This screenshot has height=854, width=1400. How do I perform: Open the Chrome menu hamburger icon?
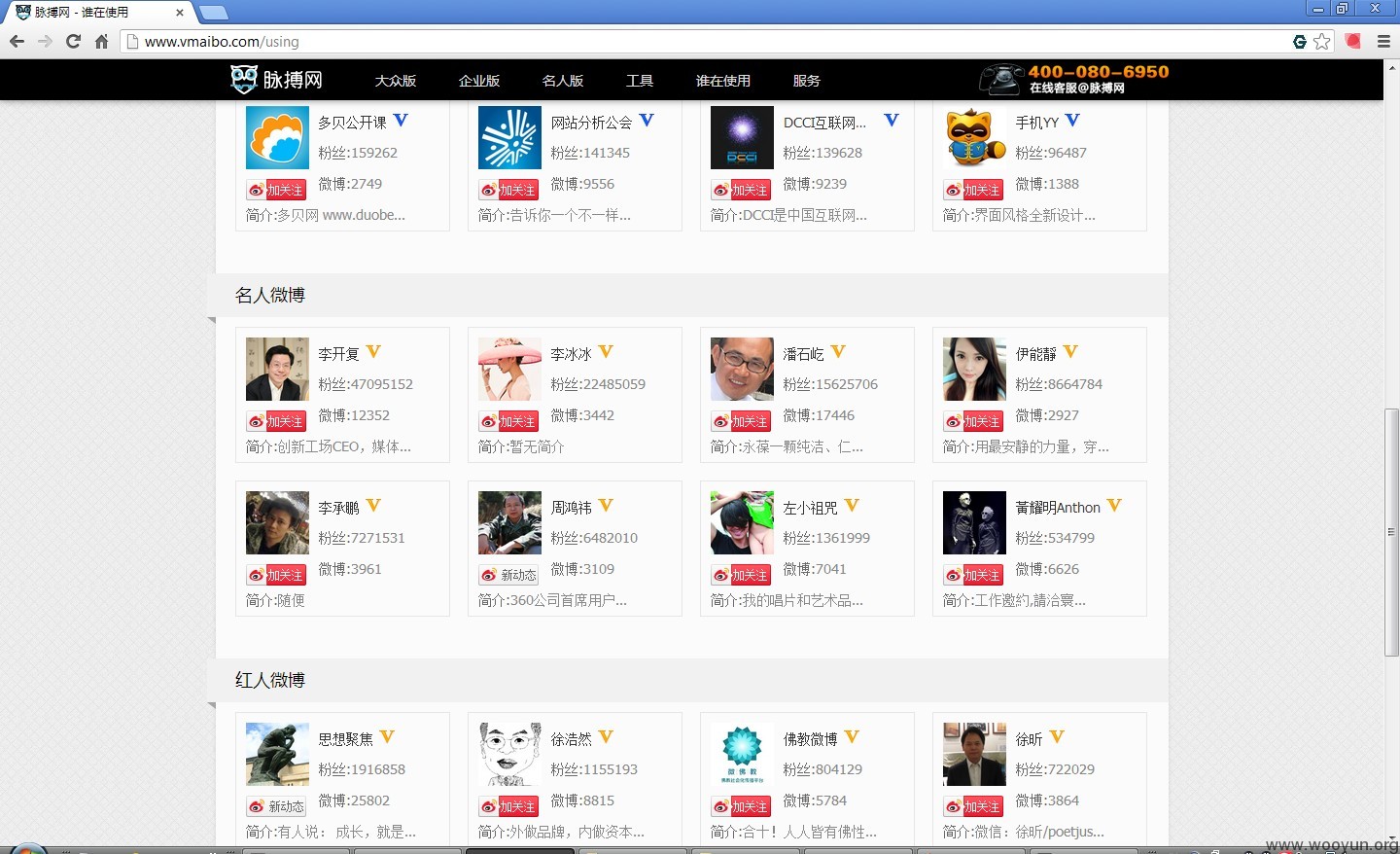click(x=1383, y=41)
